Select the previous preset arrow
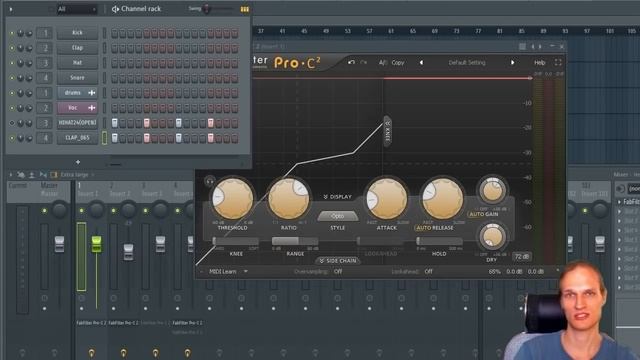 421,62
